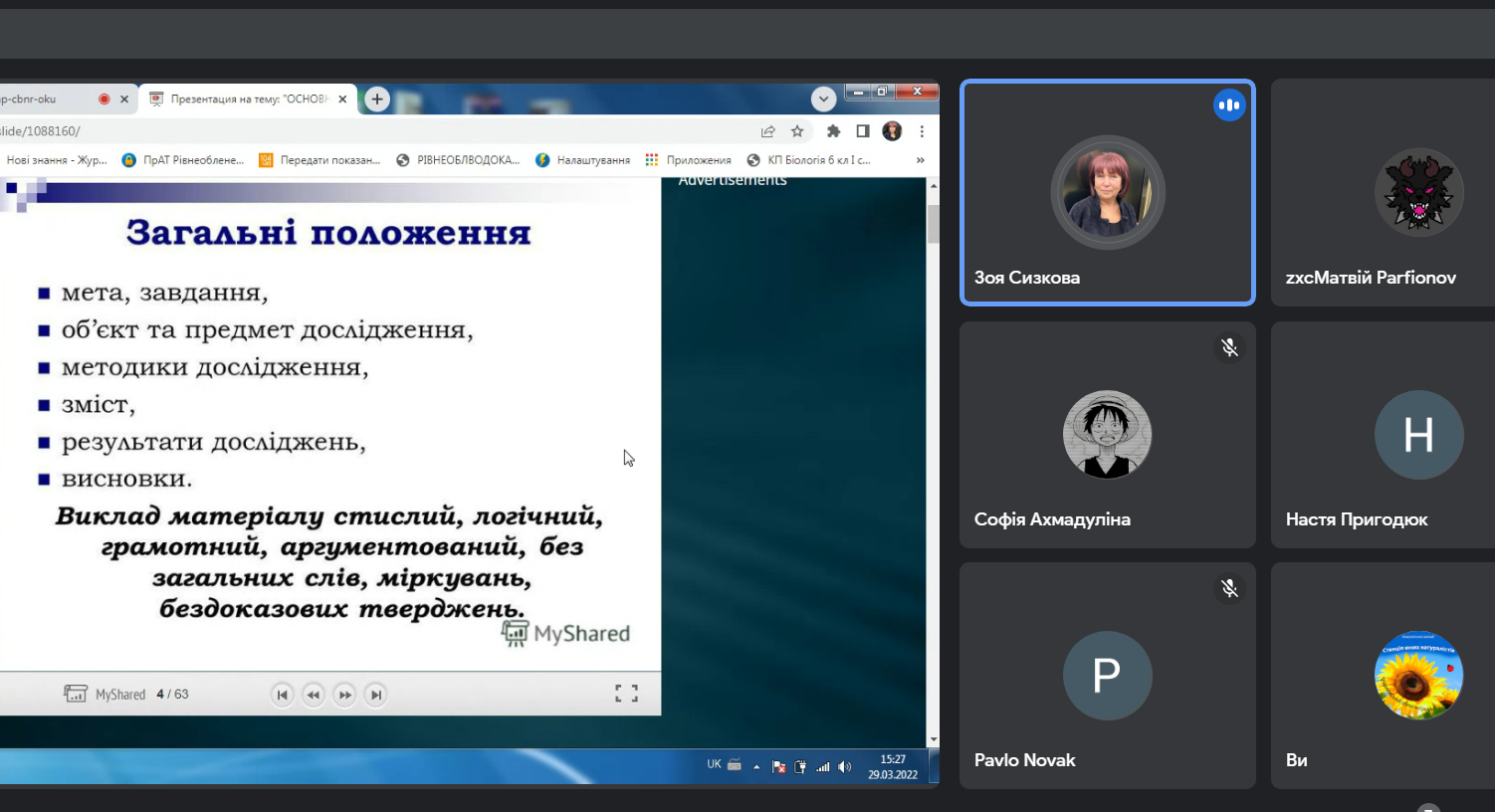1495x812 pixels.
Task: Show more bookmarks with the double chevron
Action: point(920,160)
